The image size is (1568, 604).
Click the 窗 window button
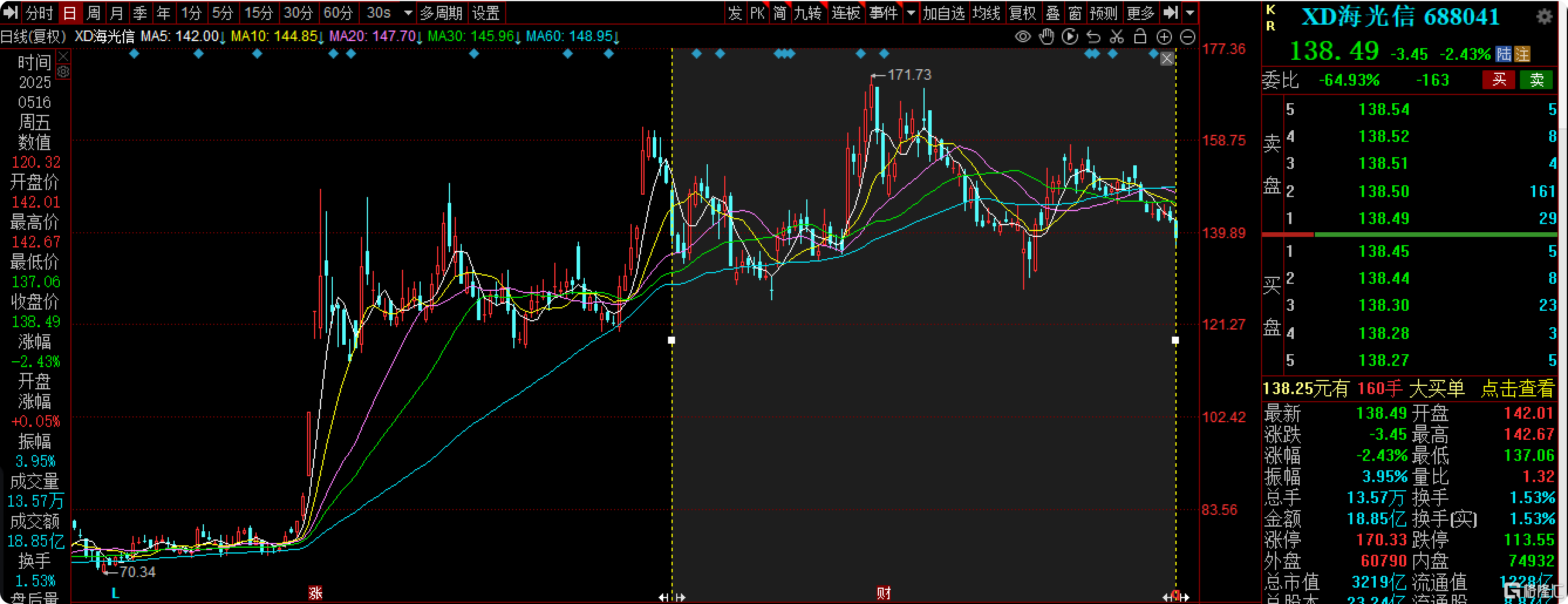(1075, 13)
